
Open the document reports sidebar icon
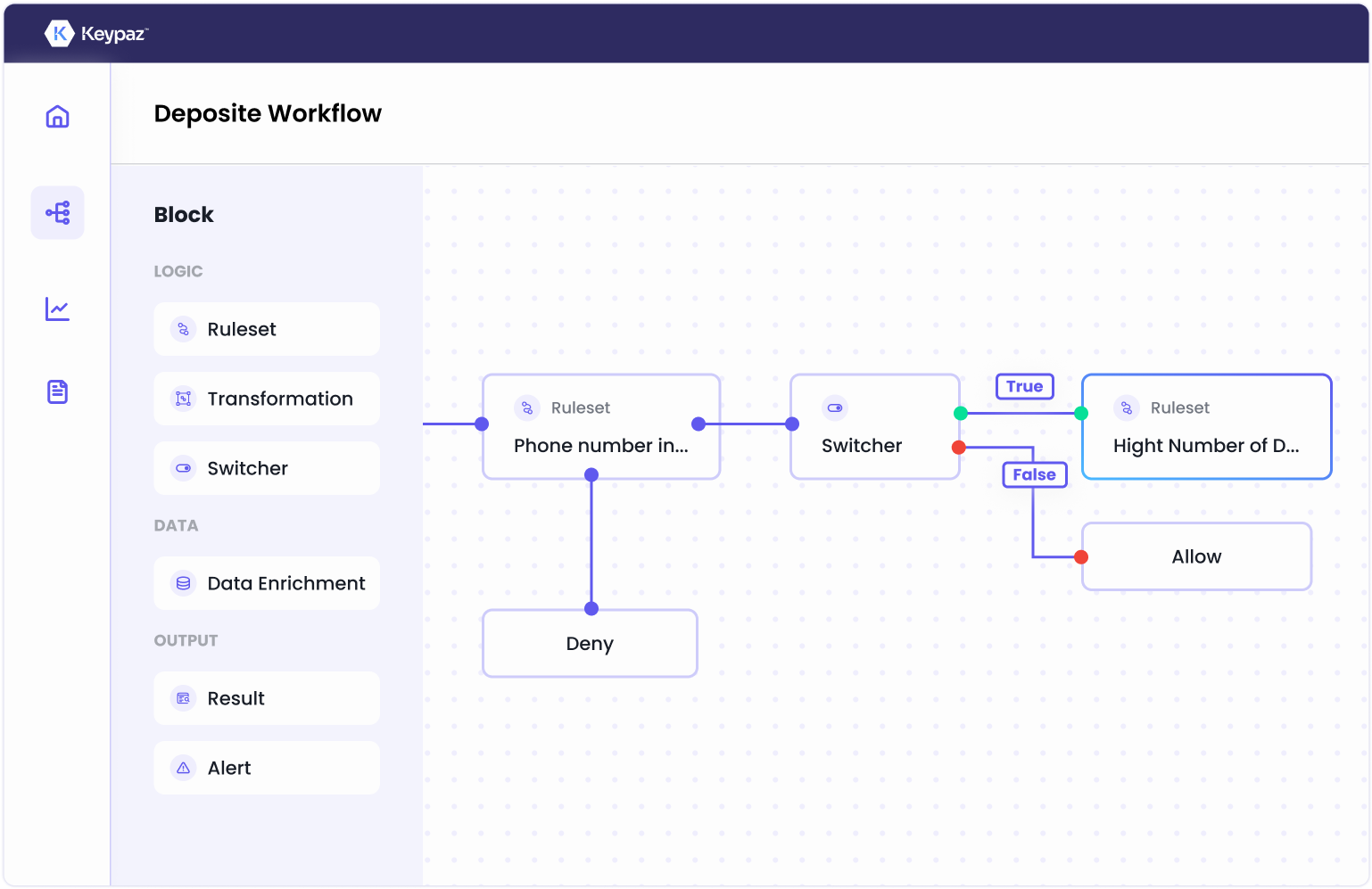tap(57, 391)
